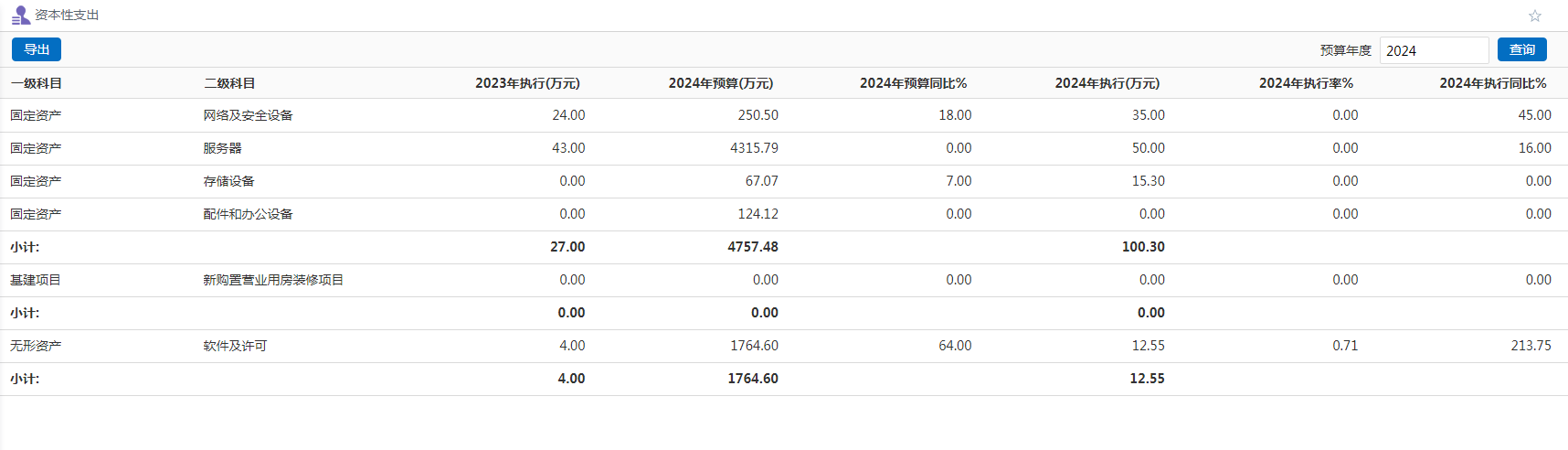Click the star favorite icon
The image size is (1568, 450).
[x=1534, y=16]
